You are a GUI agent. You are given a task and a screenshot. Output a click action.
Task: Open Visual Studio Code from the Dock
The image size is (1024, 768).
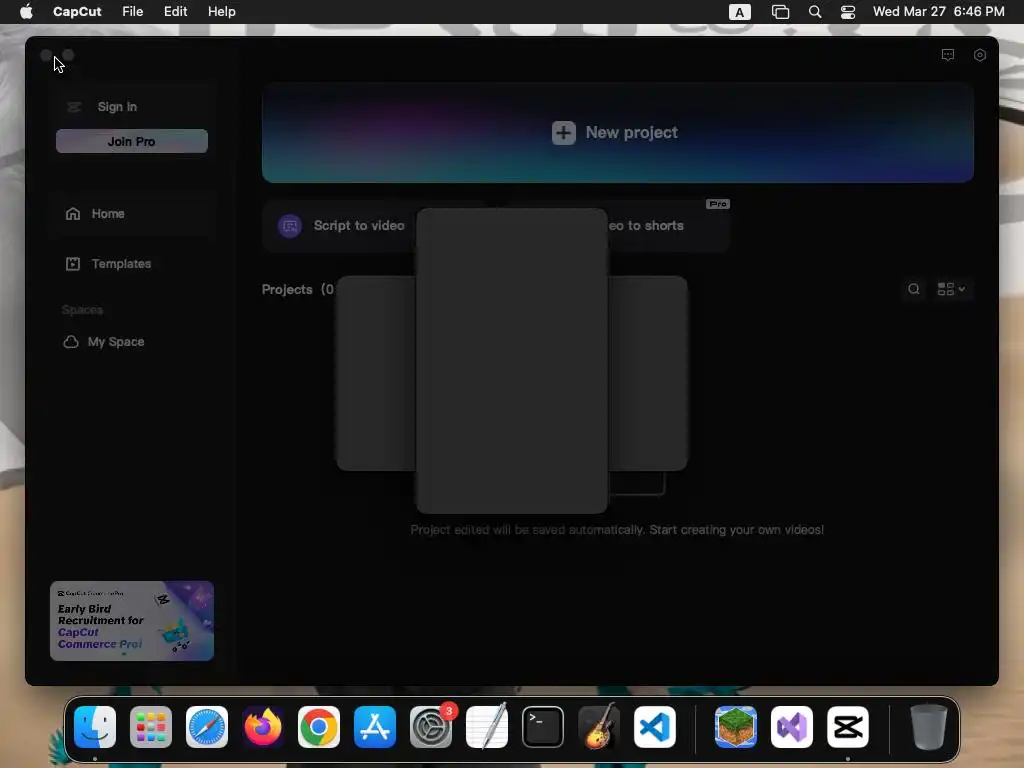[x=655, y=727]
